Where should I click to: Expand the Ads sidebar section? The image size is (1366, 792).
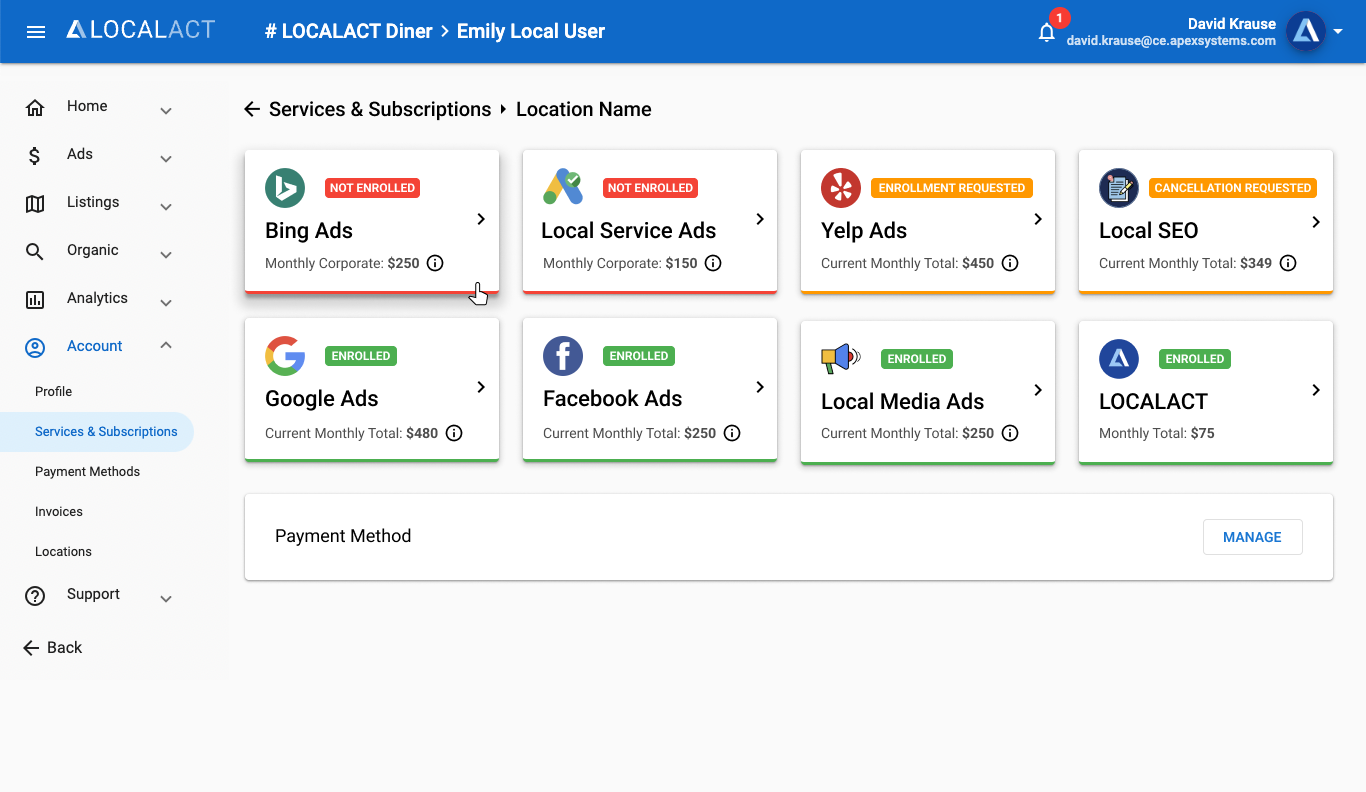[166, 159]
